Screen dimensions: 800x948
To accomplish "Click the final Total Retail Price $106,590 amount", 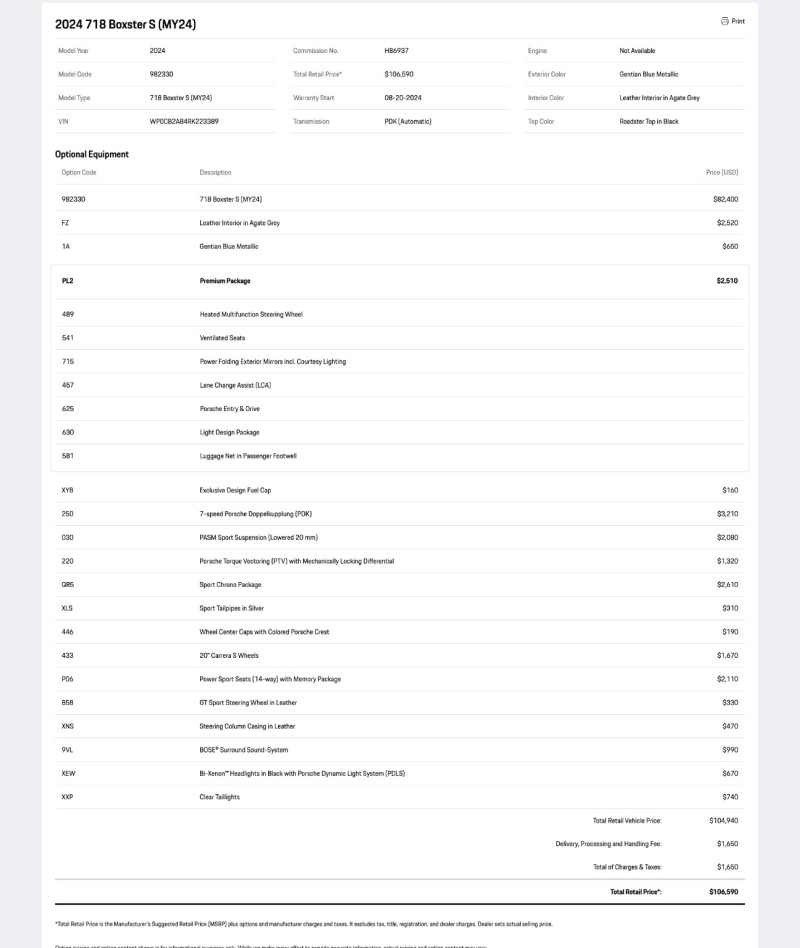I will tap(723, 891).
